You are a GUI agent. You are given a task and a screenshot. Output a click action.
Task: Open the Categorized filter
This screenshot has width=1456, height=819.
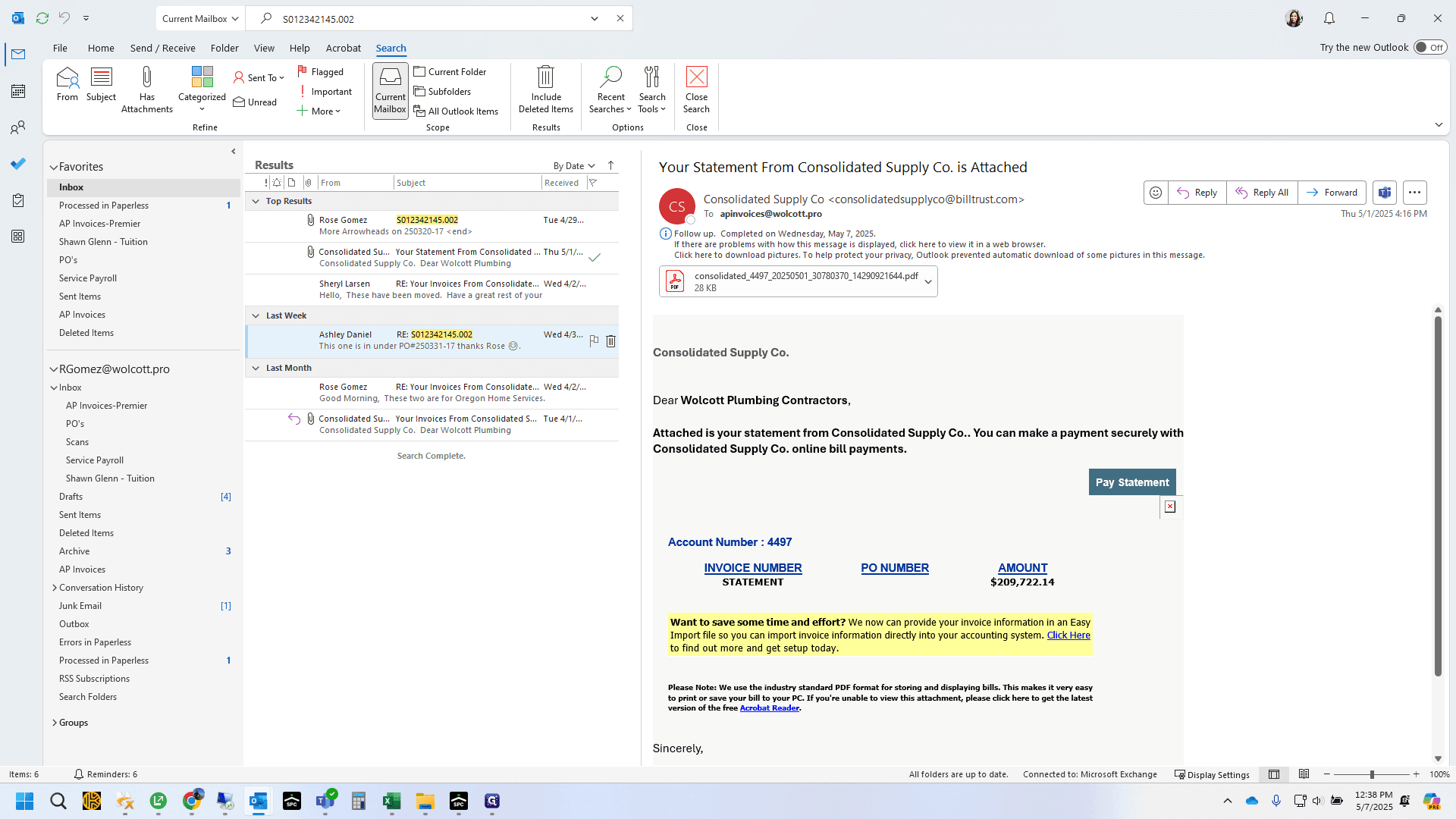coord(202,90)
